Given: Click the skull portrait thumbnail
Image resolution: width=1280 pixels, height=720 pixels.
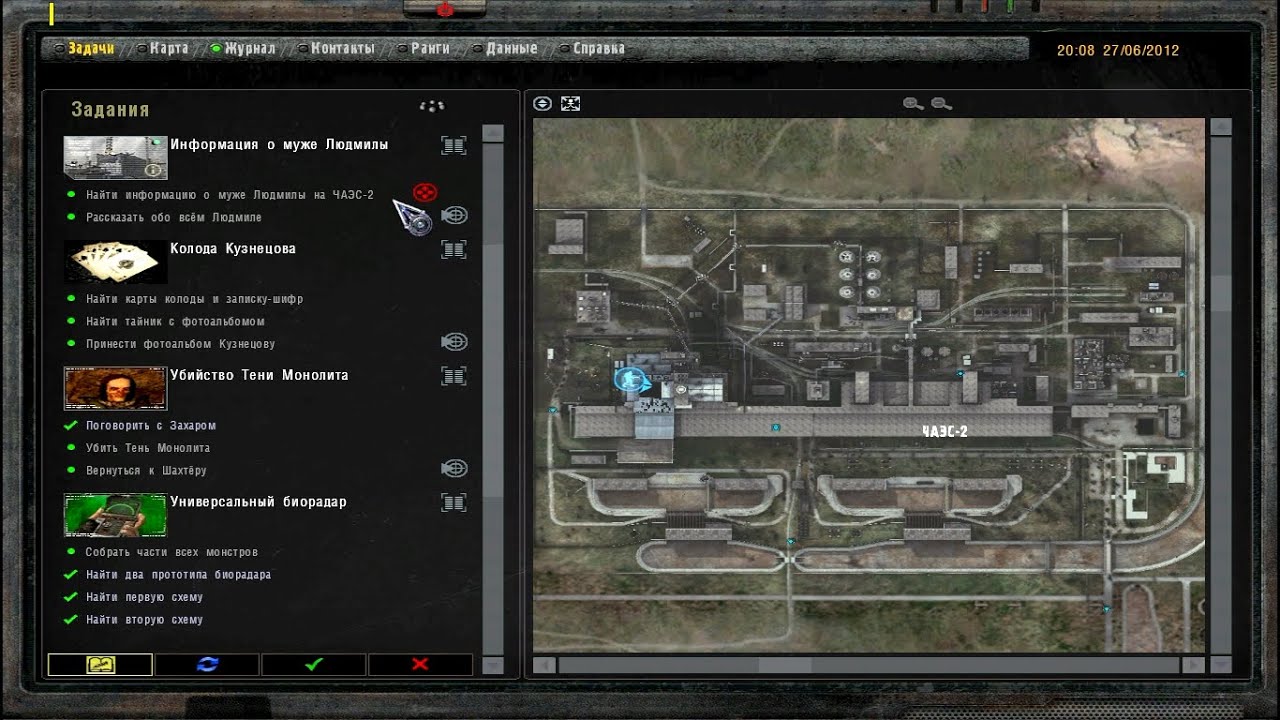Looking at the screenshot, I should point(115,389).
